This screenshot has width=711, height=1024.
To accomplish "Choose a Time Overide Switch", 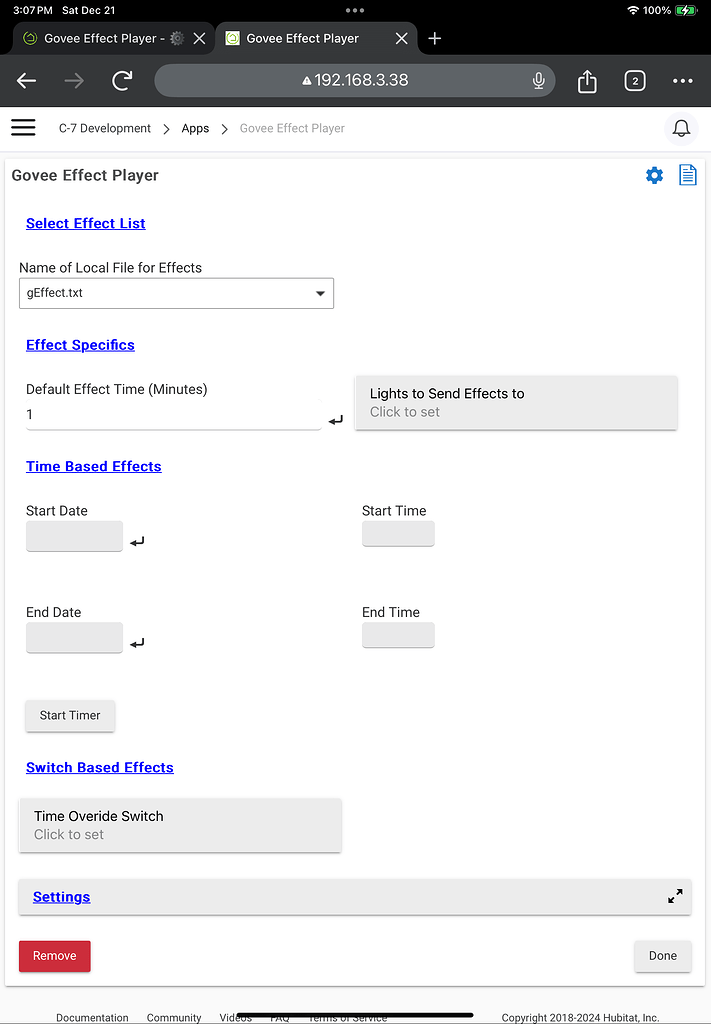I will pos(180,825).
